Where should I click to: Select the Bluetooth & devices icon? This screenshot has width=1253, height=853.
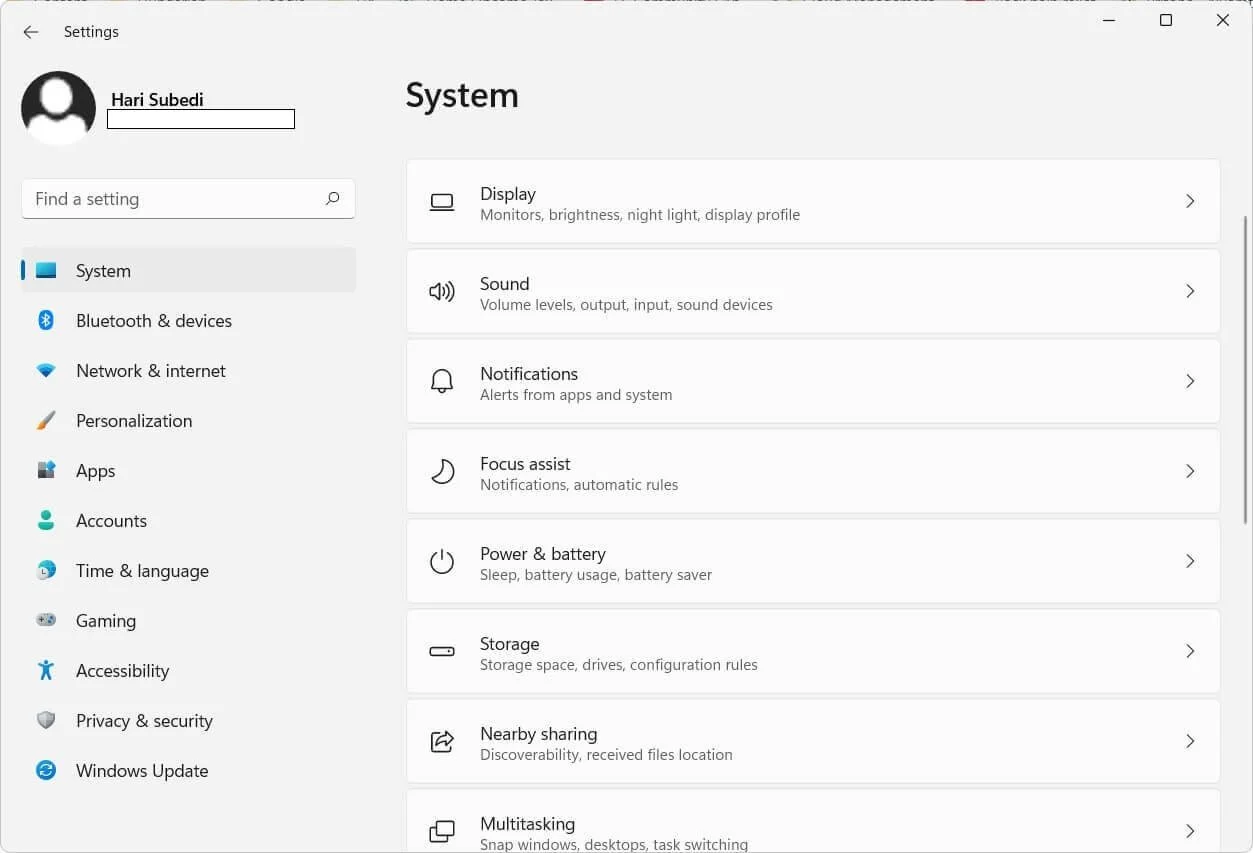[46, 320]
